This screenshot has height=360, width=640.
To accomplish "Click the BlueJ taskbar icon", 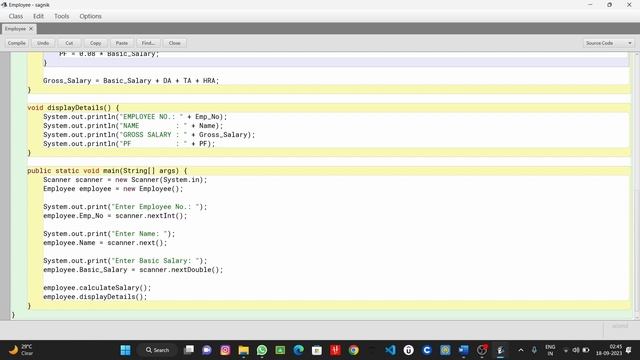I will (x=500, y=350).
